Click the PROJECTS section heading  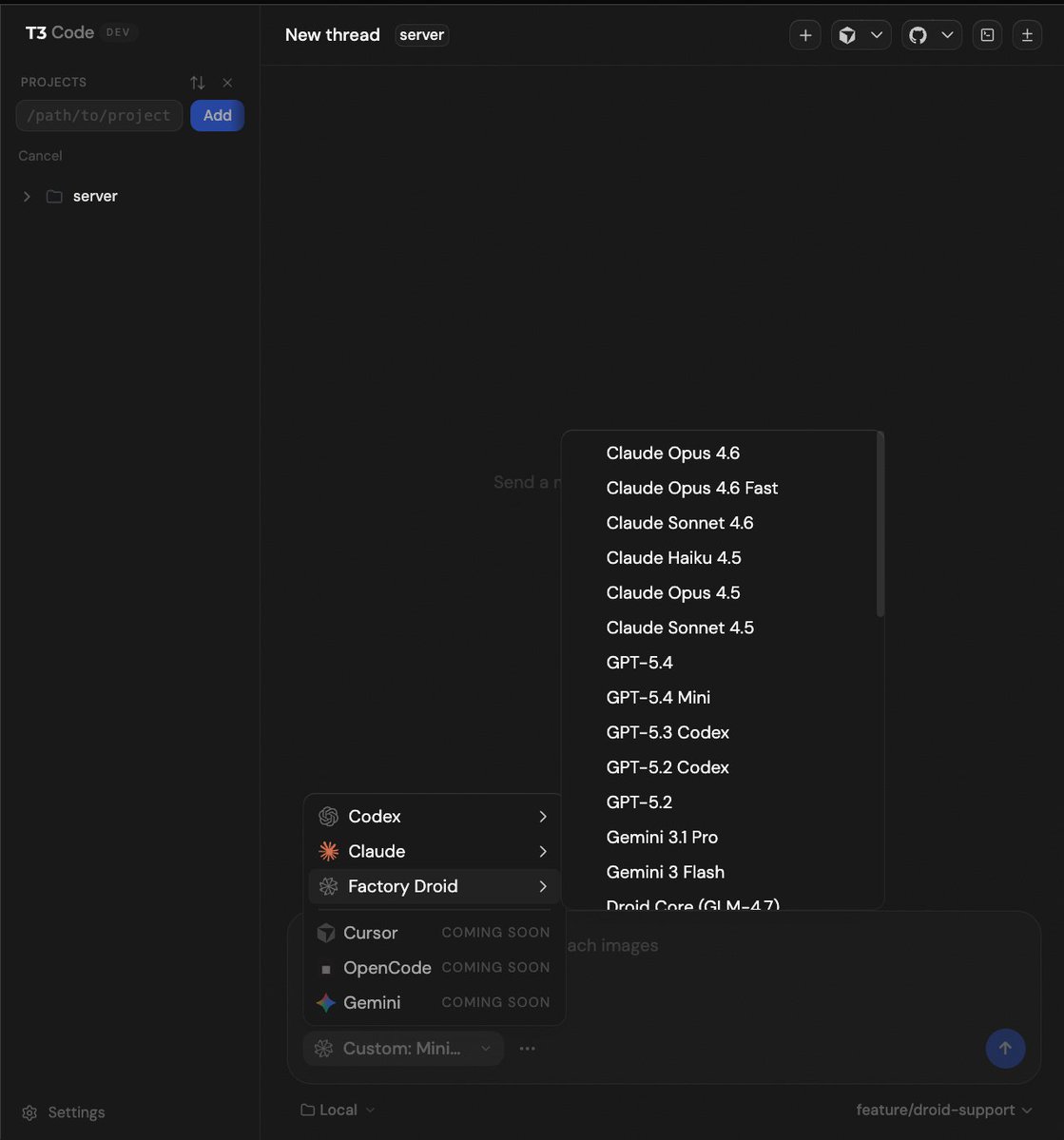click(x=54, y=82)
